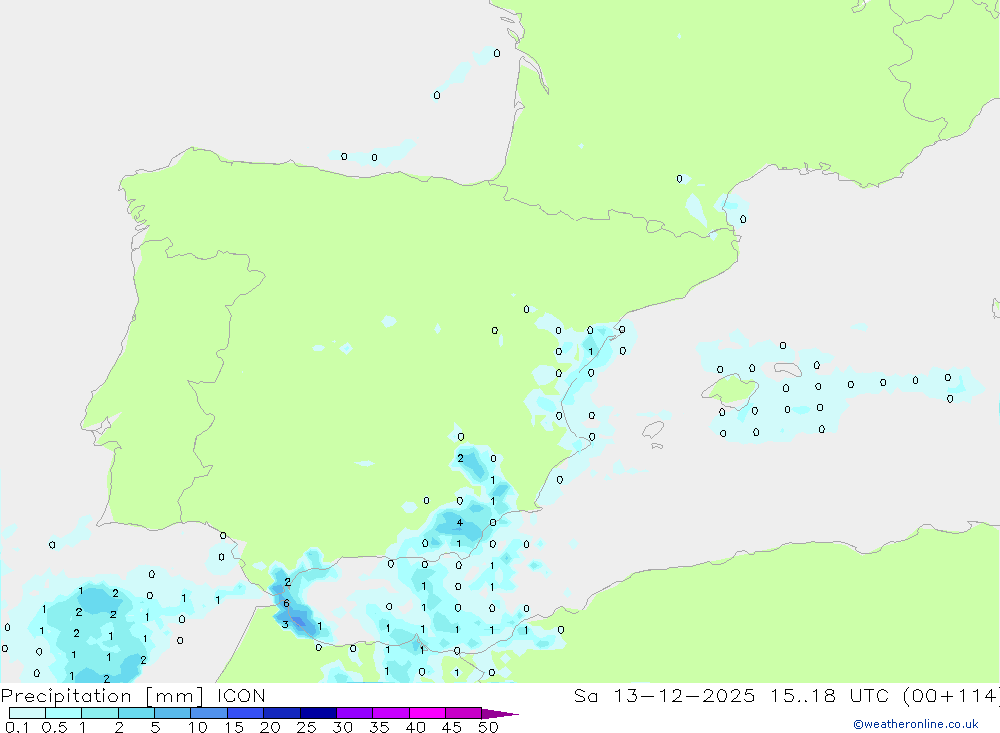Click the 0.5–1 mm legend color swatch
This screenshot has width=1000, height=733.
pyautogui.click(x=64, y=713)
